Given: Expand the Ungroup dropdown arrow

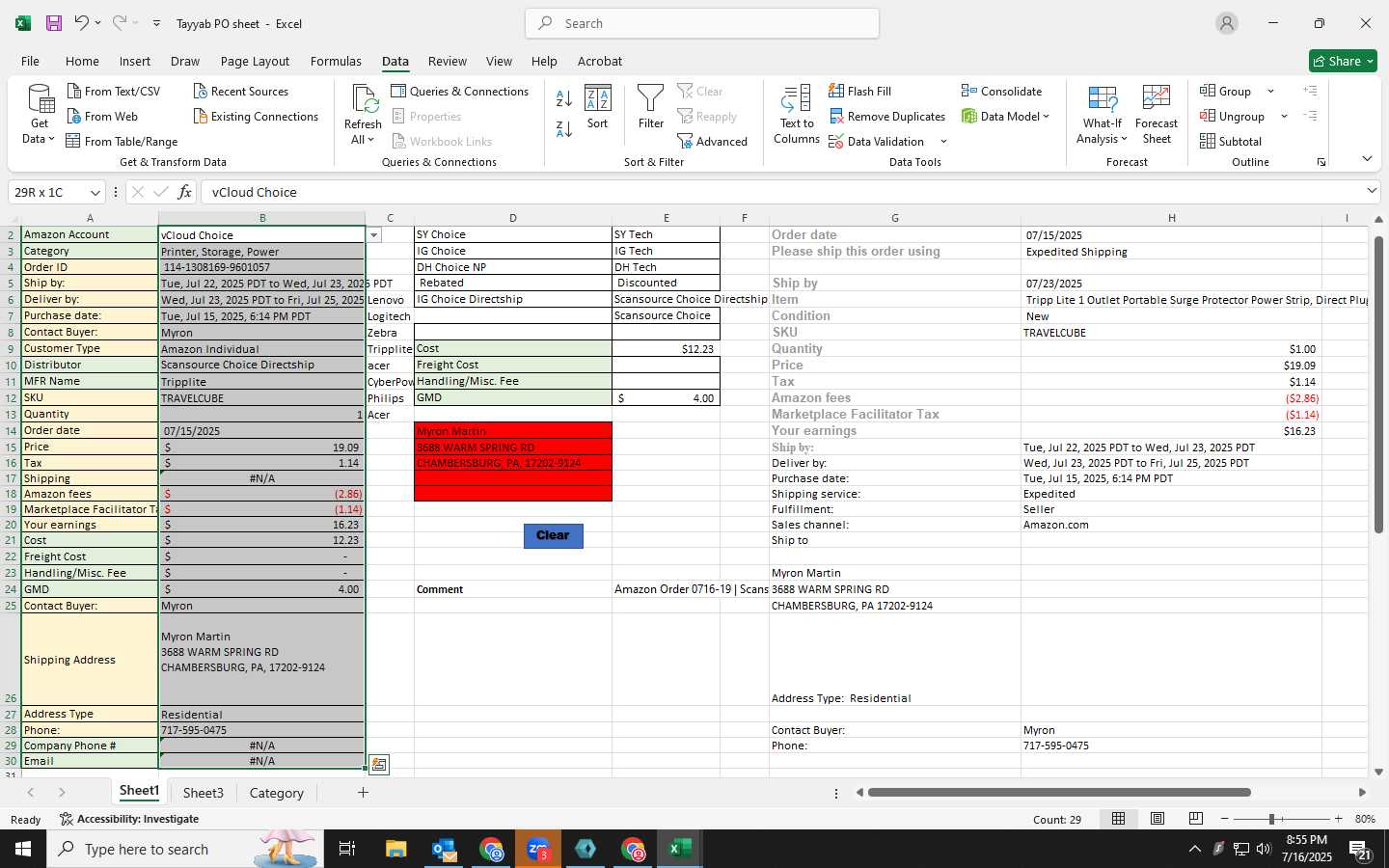Looking at the screenshot, I should 1284,116.
